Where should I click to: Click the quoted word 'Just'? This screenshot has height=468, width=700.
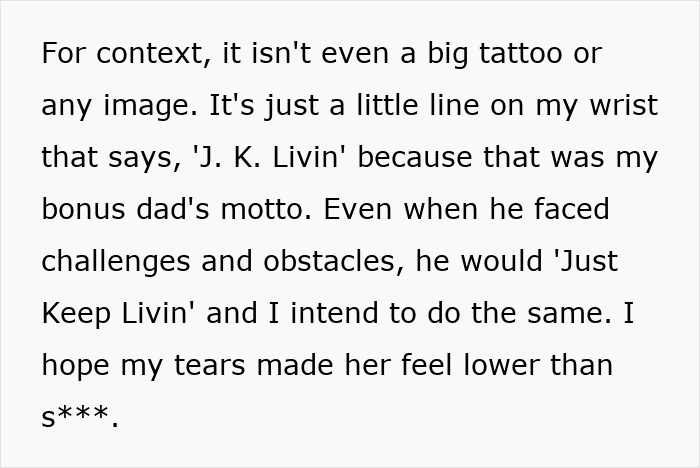[586, 261]
